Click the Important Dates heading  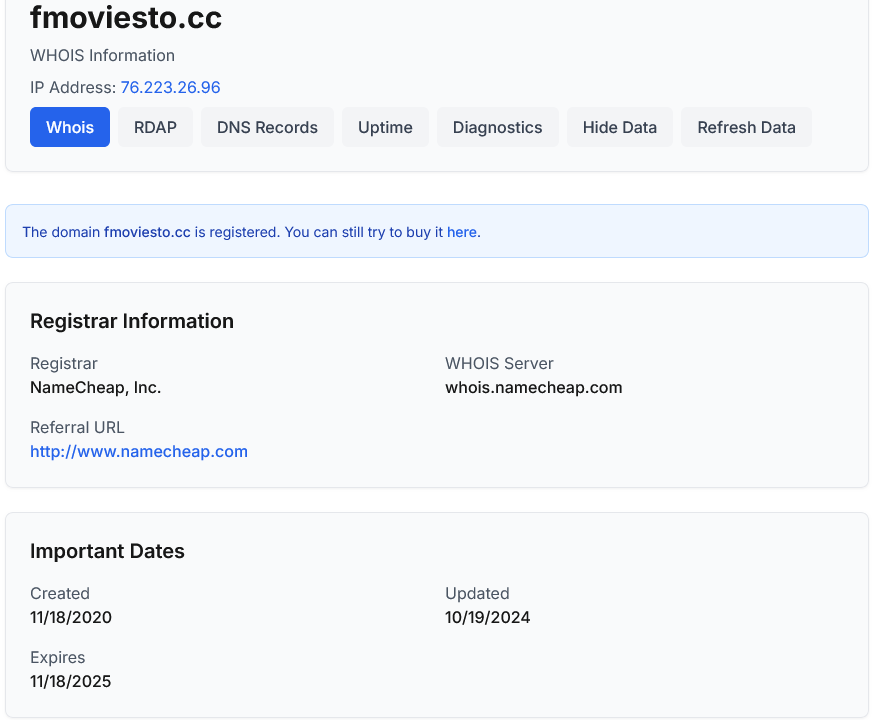(x=107, y=551)
